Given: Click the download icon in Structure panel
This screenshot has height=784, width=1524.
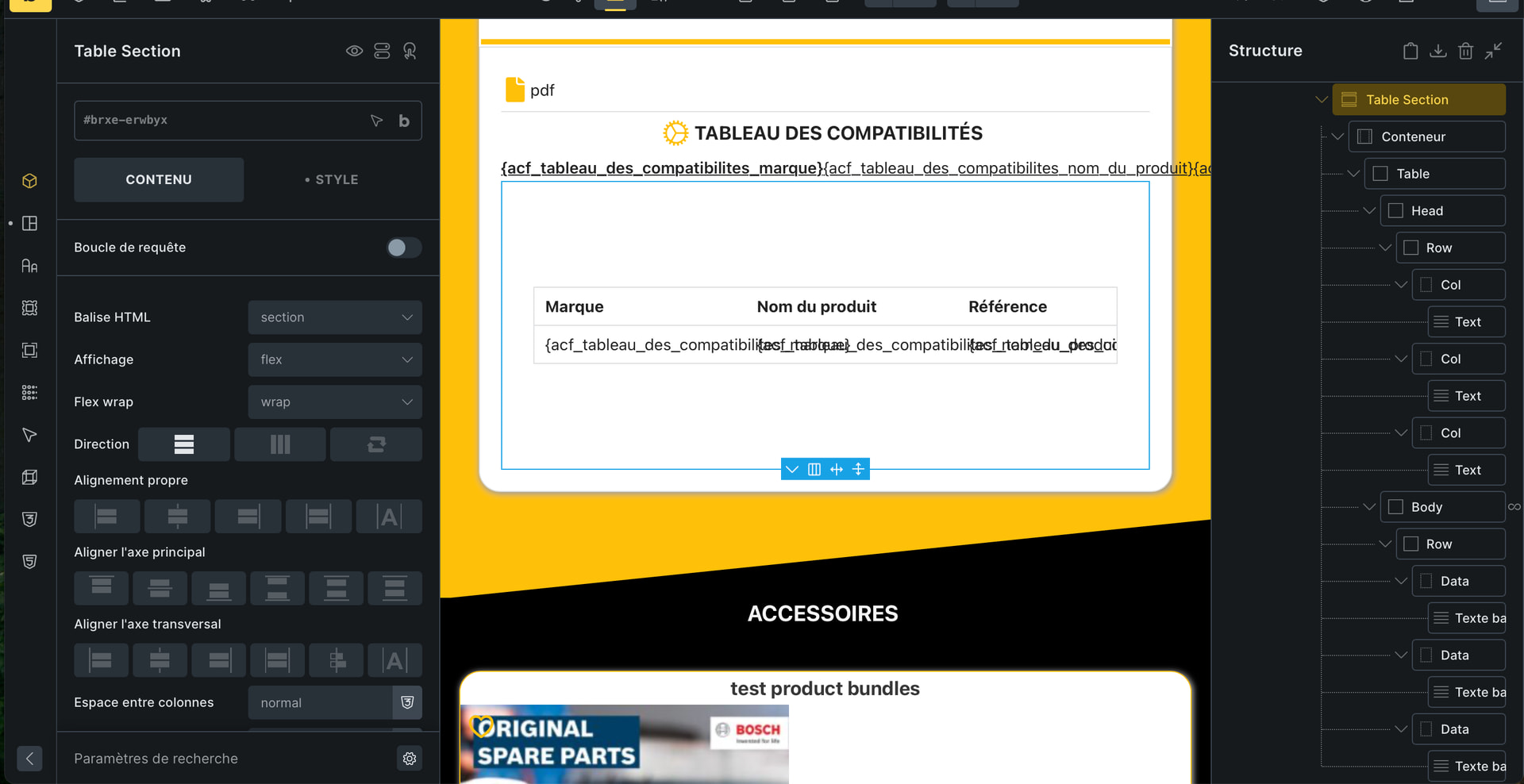Looking at the screenshot, I should pos(1437,51).
